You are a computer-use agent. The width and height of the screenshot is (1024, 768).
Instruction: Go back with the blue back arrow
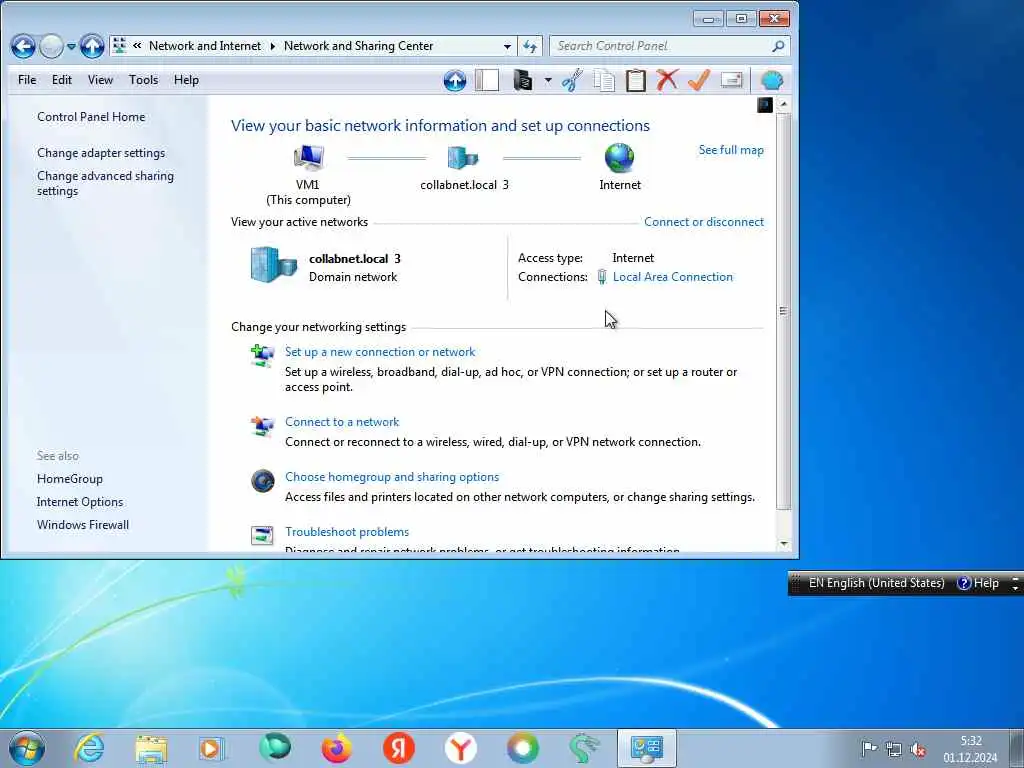23,46
